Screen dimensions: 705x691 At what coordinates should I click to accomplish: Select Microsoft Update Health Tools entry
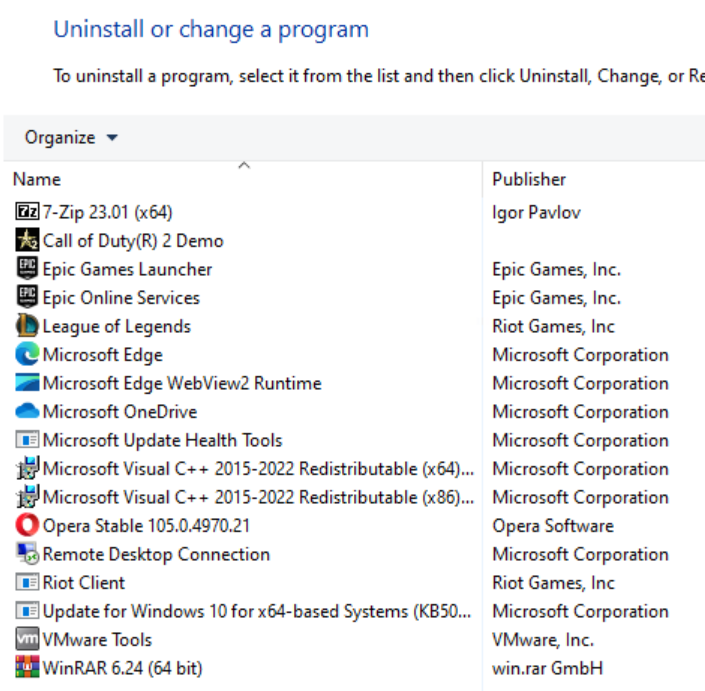coord(162,440)
